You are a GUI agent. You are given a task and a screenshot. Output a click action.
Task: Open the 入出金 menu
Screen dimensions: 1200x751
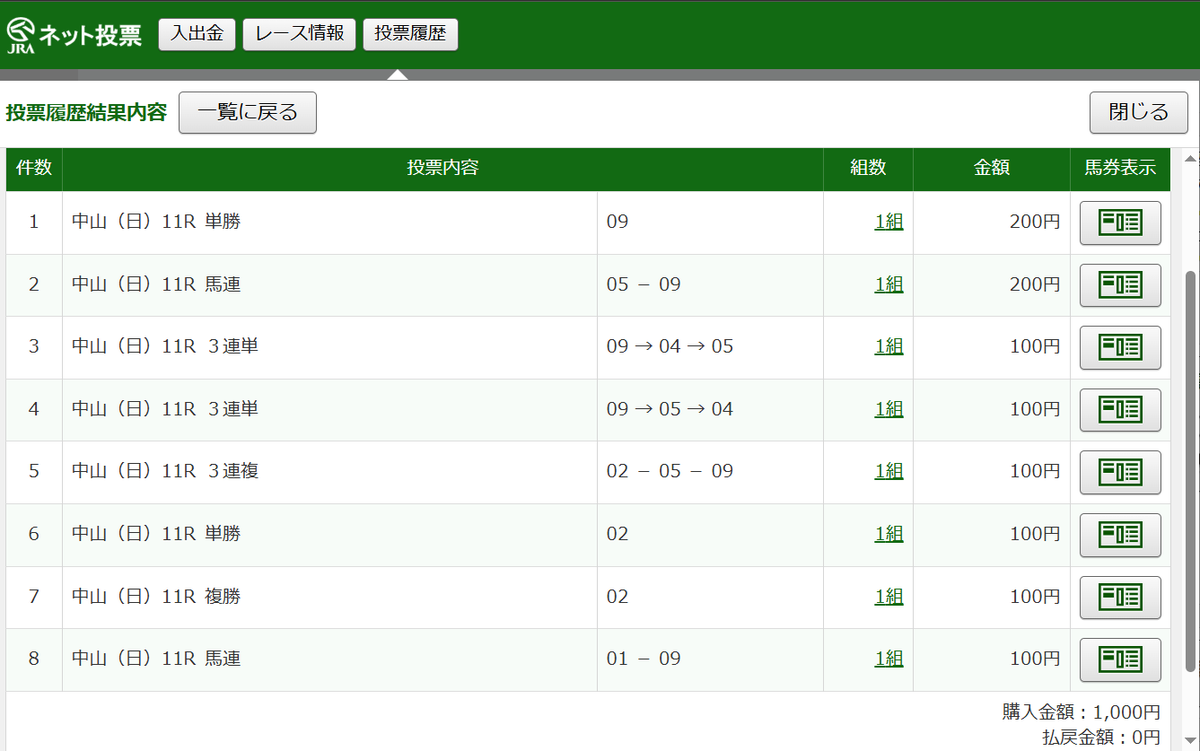(x=197, y=34)
